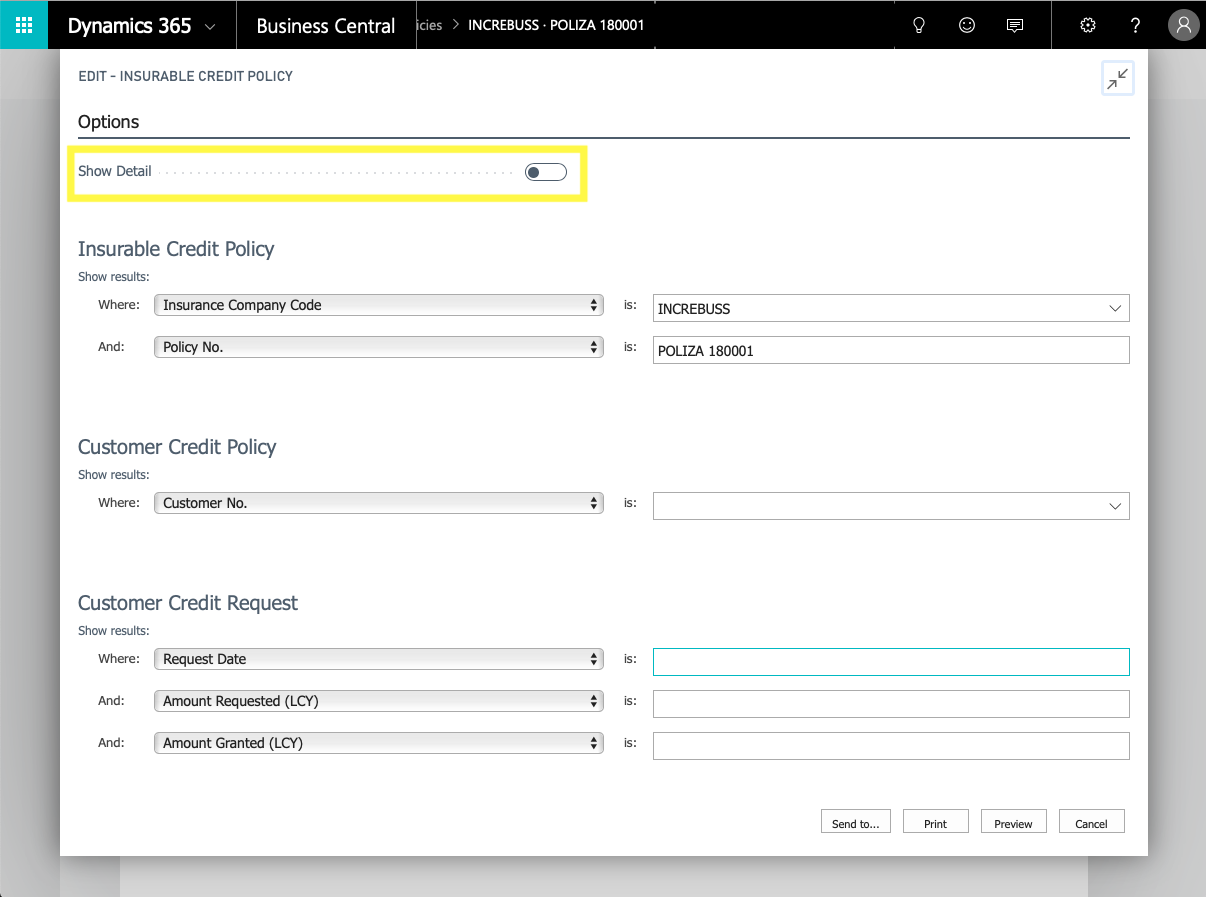The width and height of the screenshot is (1206, 897).
Task: Expand the INCREBUSS value dropdown
Action: coord(1115,309)
